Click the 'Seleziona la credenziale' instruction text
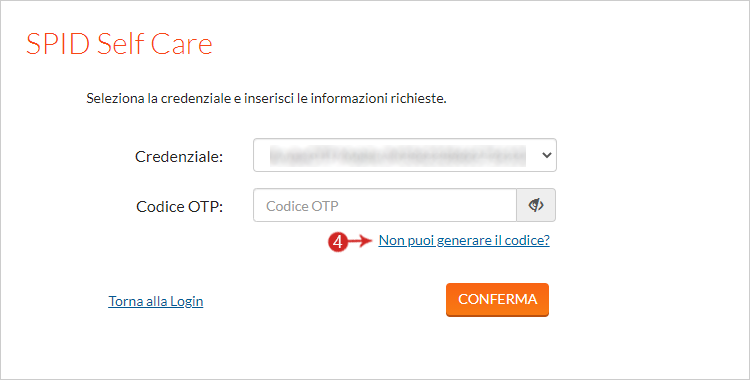The image size is (750, 380). [266, 99]
